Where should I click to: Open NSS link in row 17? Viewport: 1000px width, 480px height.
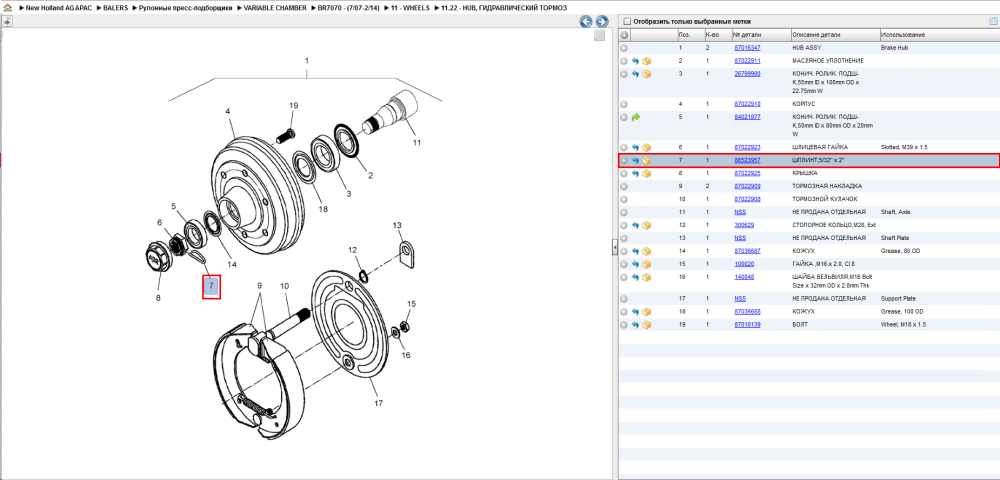pyautogui.click(x=740, y=298)
